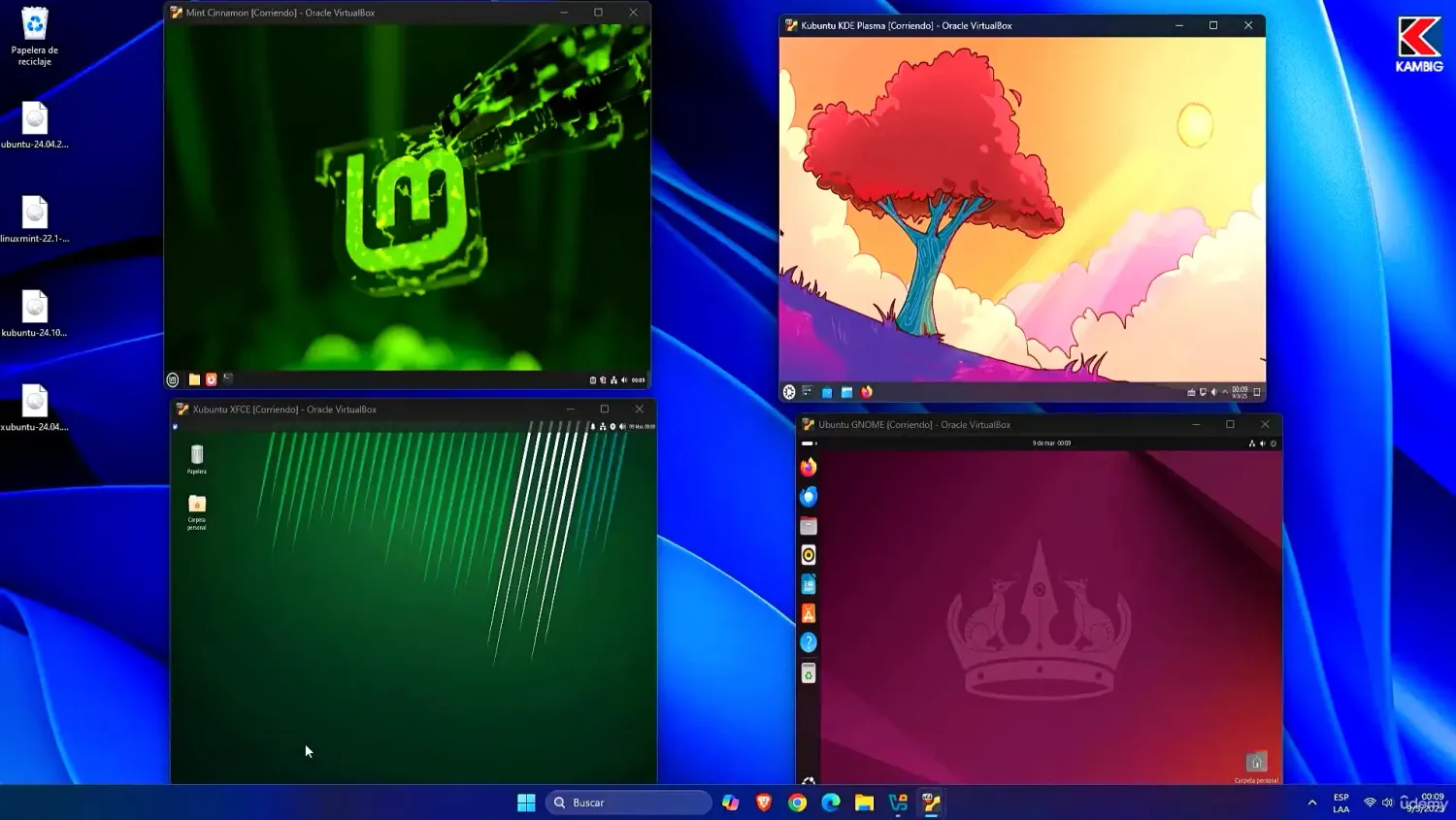1456x820 pixels.
Task: Click the Xubuntu panel notification bell
Action: (x=593, y=426)
